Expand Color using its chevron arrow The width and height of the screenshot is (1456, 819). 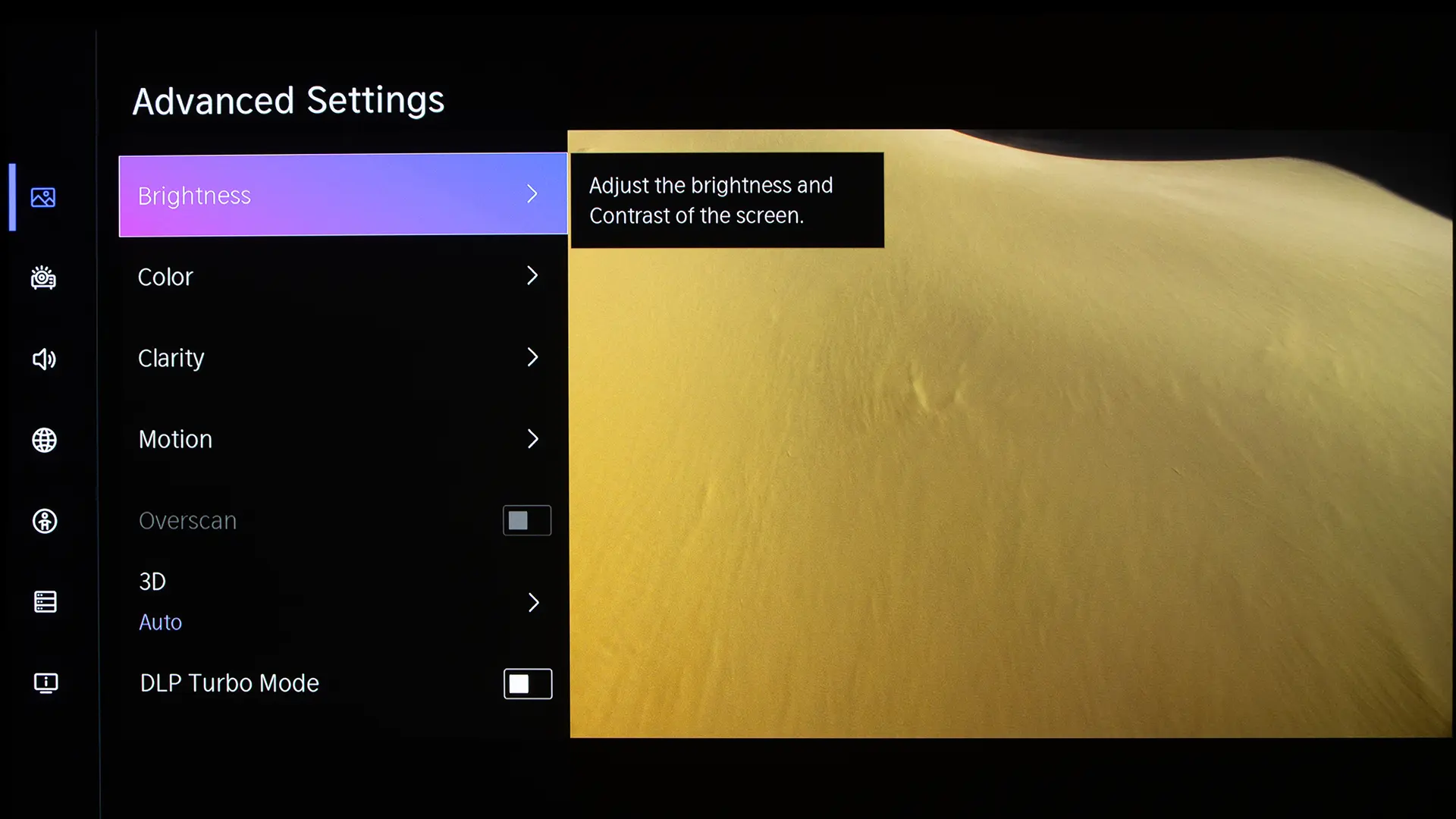(x=532, y=275)
